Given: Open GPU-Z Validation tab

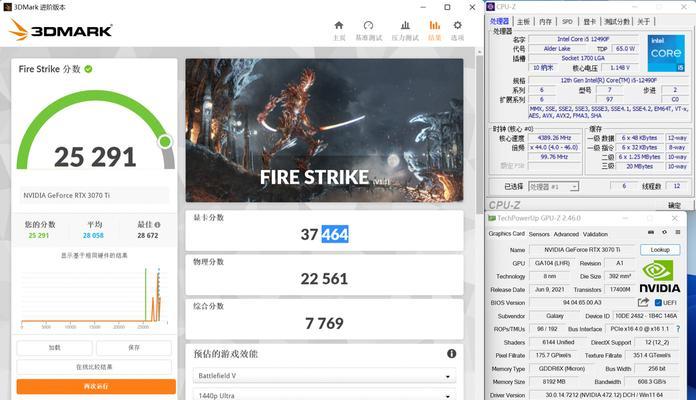Looking at the screenshot, I should pos(595,234).
